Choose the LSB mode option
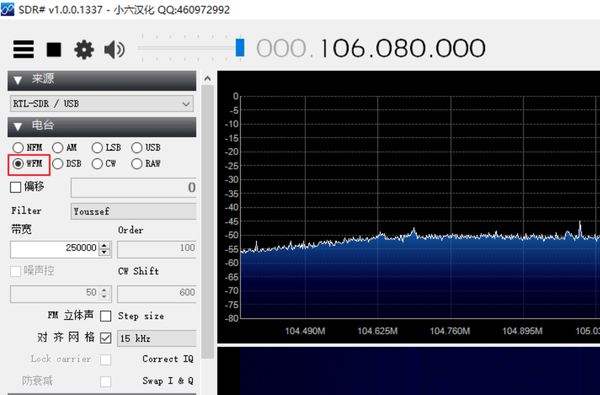The height and width of the screenshot is (395, 600). 106,147
